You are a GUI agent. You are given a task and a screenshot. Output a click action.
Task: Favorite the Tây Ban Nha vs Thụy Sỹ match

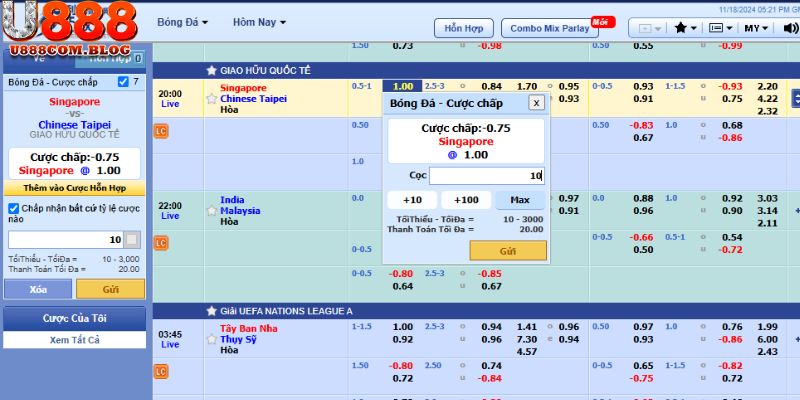coord(212,339)
